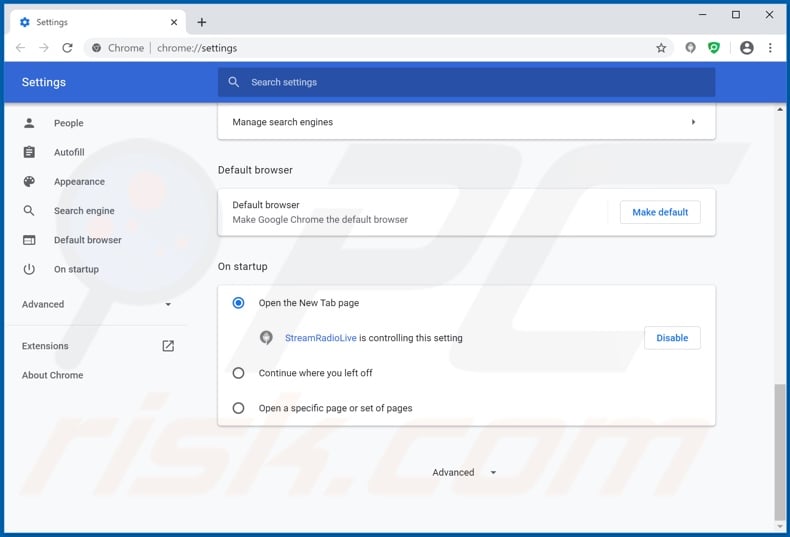Select Open the New Tab page option
The width and height of the screenshot is (790, 537).
point(238,303)
